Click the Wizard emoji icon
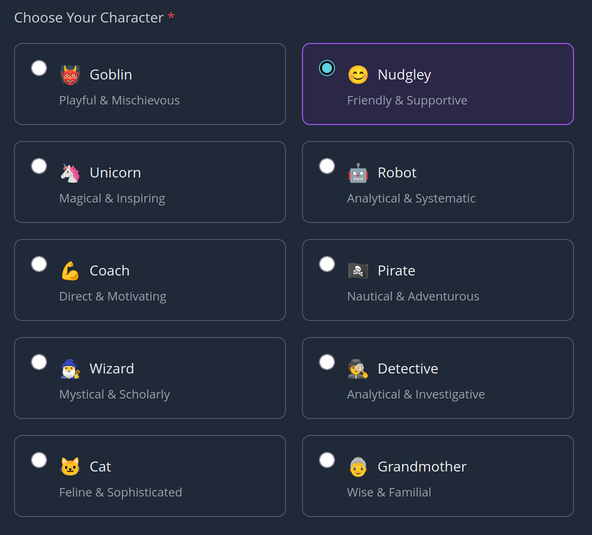592x535 pixels. click(70, 369)
